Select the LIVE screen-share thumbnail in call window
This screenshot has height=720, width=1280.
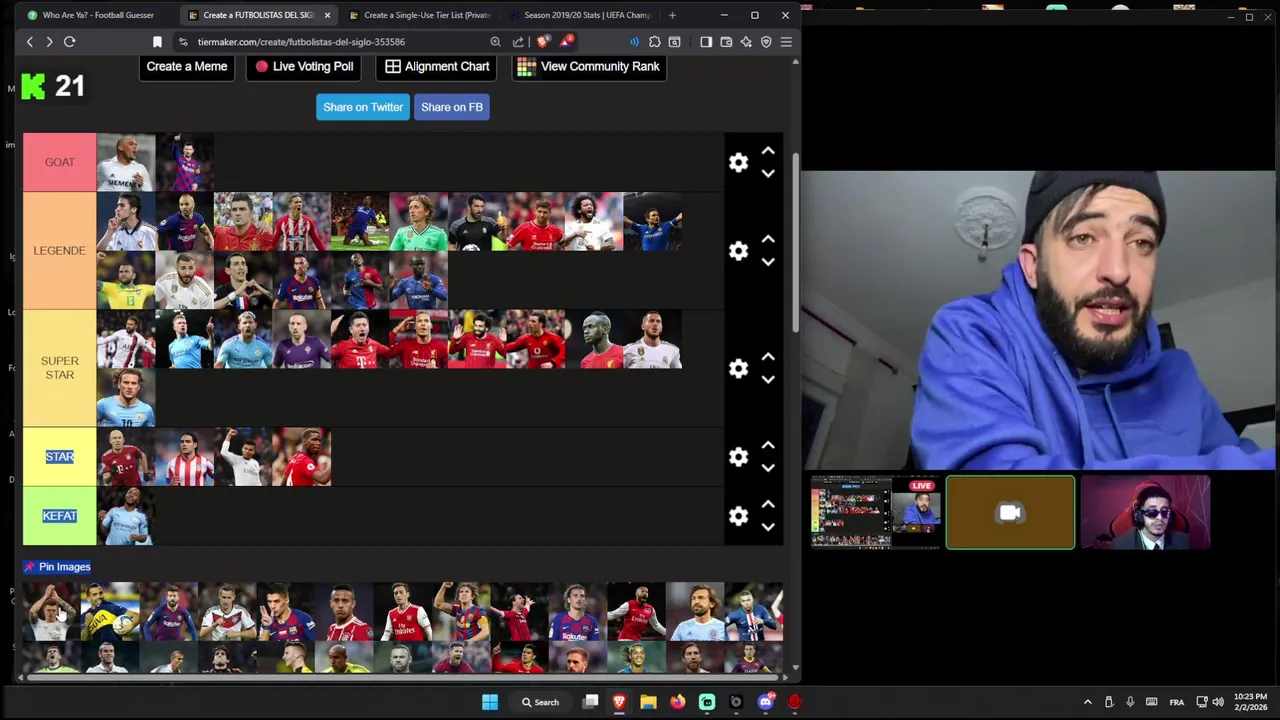(x=876, y=513)
